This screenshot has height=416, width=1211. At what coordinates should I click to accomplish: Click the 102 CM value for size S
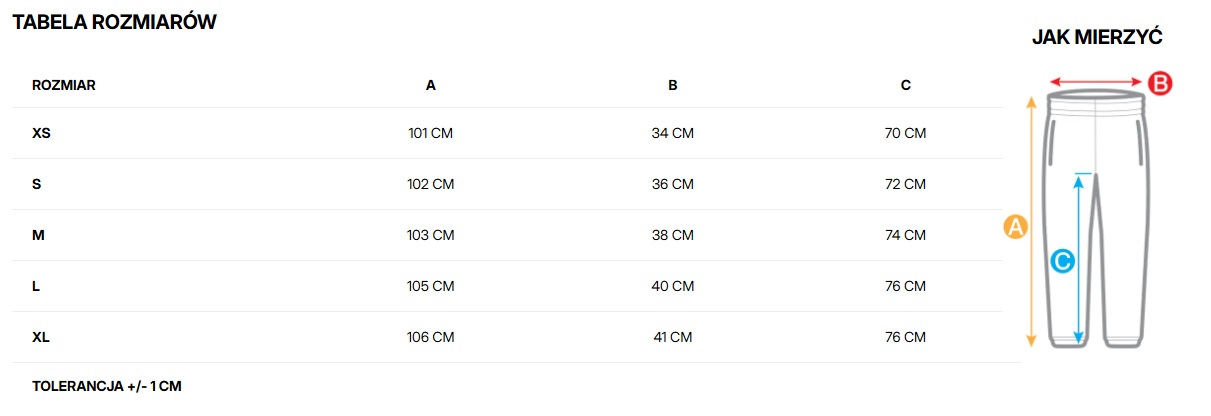click(x=431, y=184)
